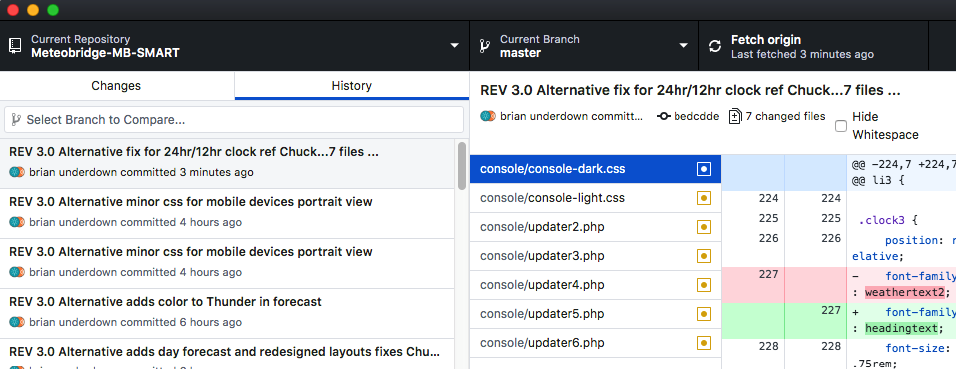956x369 pixels.
Task: Select file console/console-dark.css
Action: pos(595,169)
